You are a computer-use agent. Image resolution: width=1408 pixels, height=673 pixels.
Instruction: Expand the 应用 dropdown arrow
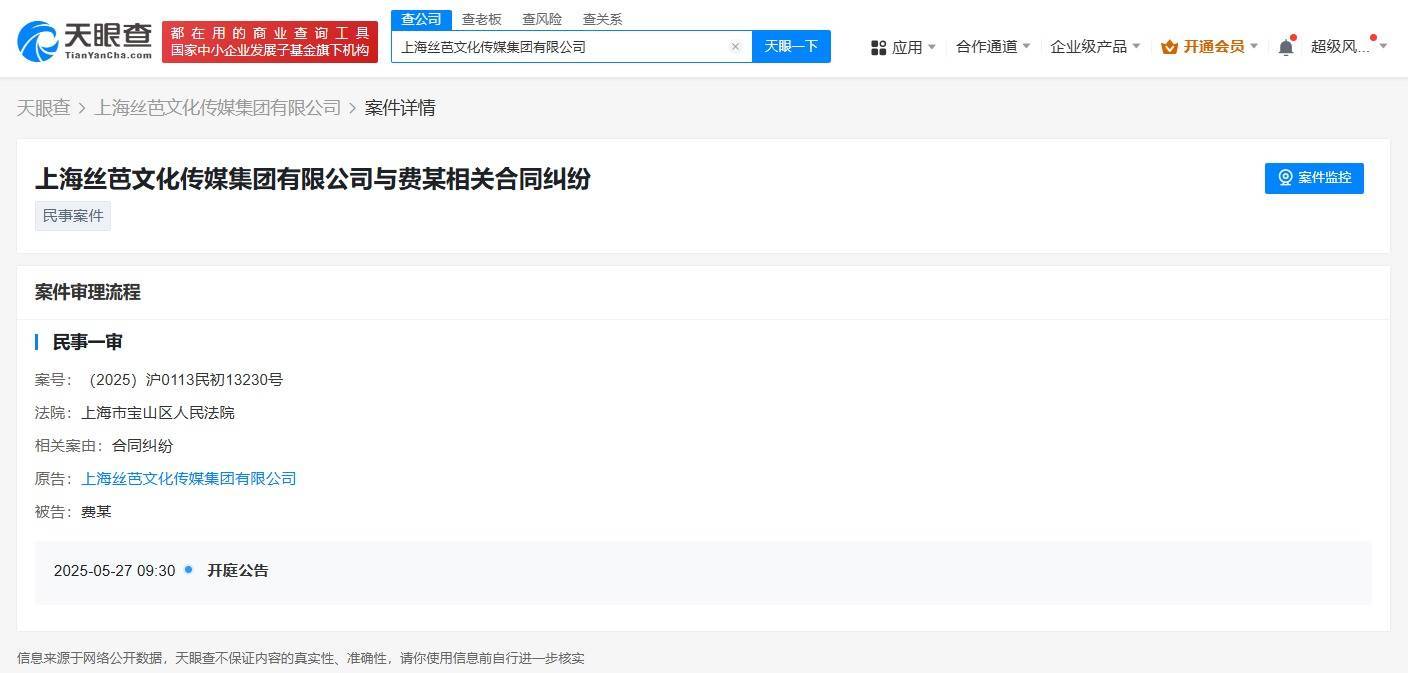pyautogui.click(x=932, y=47)
